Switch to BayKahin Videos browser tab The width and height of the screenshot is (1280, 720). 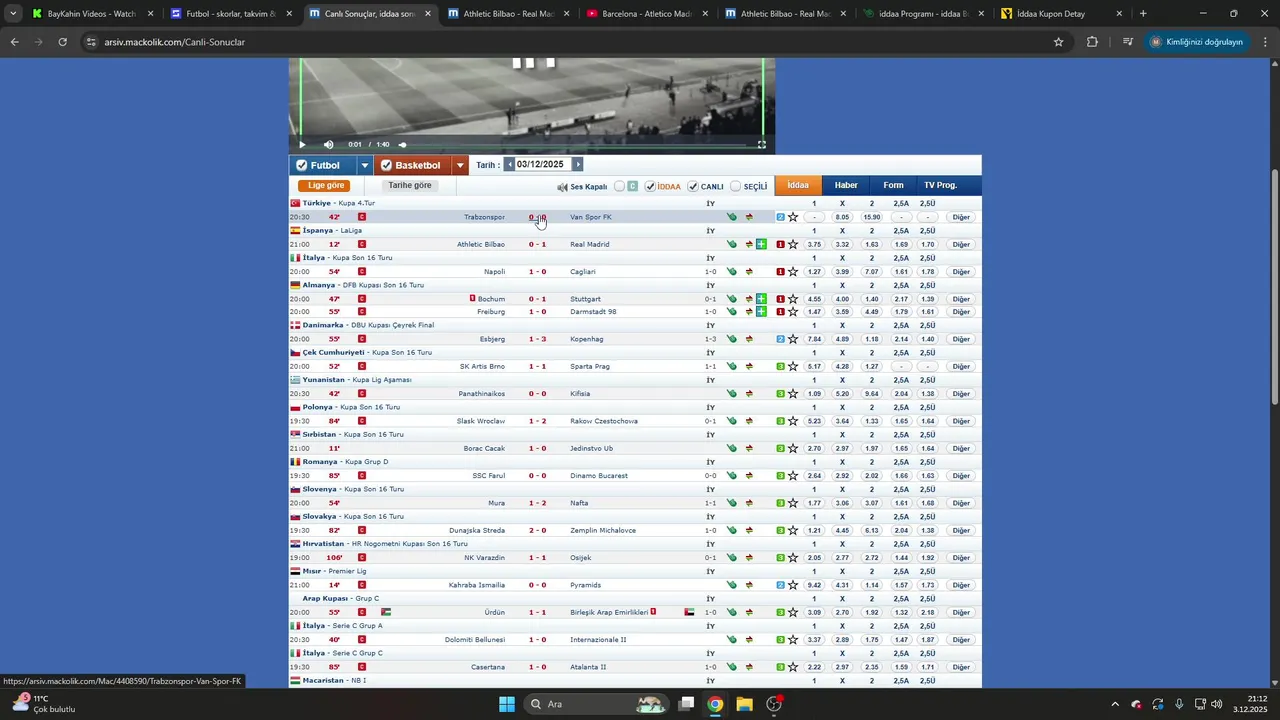click(90, 14)
